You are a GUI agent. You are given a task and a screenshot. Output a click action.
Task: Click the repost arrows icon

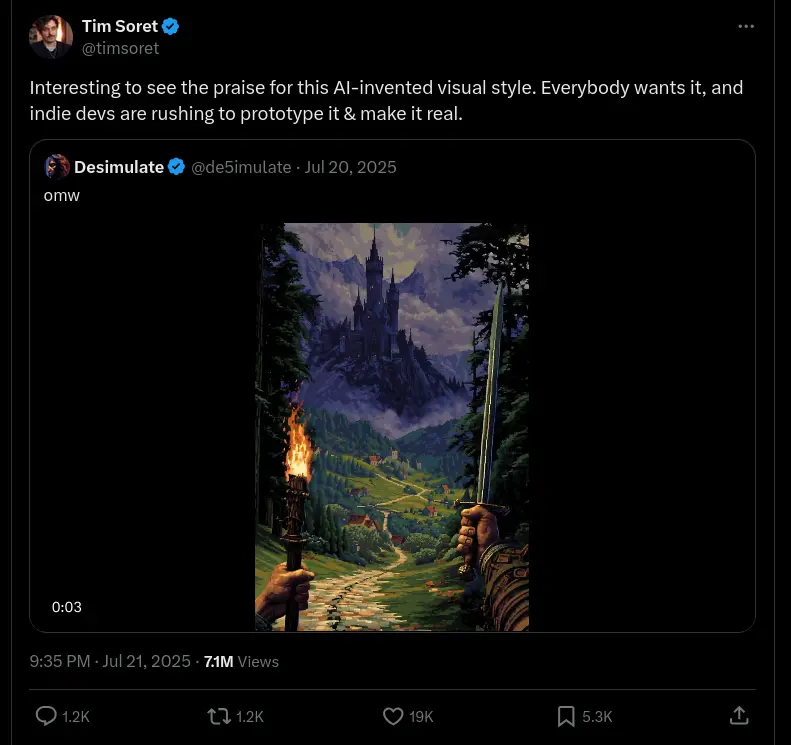click(x=218, y=716)
